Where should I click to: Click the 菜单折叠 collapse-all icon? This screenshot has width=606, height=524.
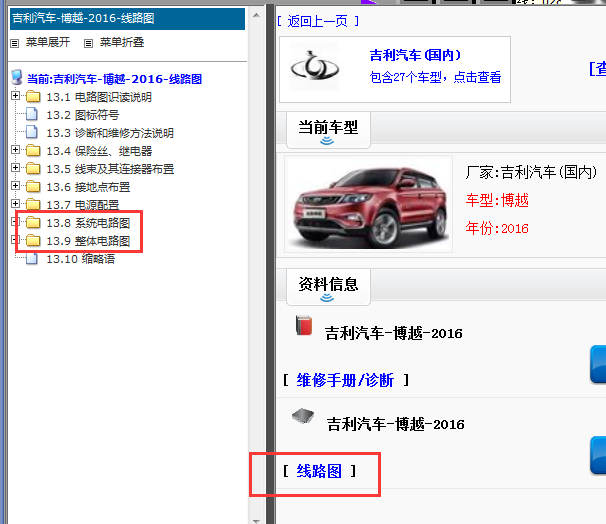89,43
